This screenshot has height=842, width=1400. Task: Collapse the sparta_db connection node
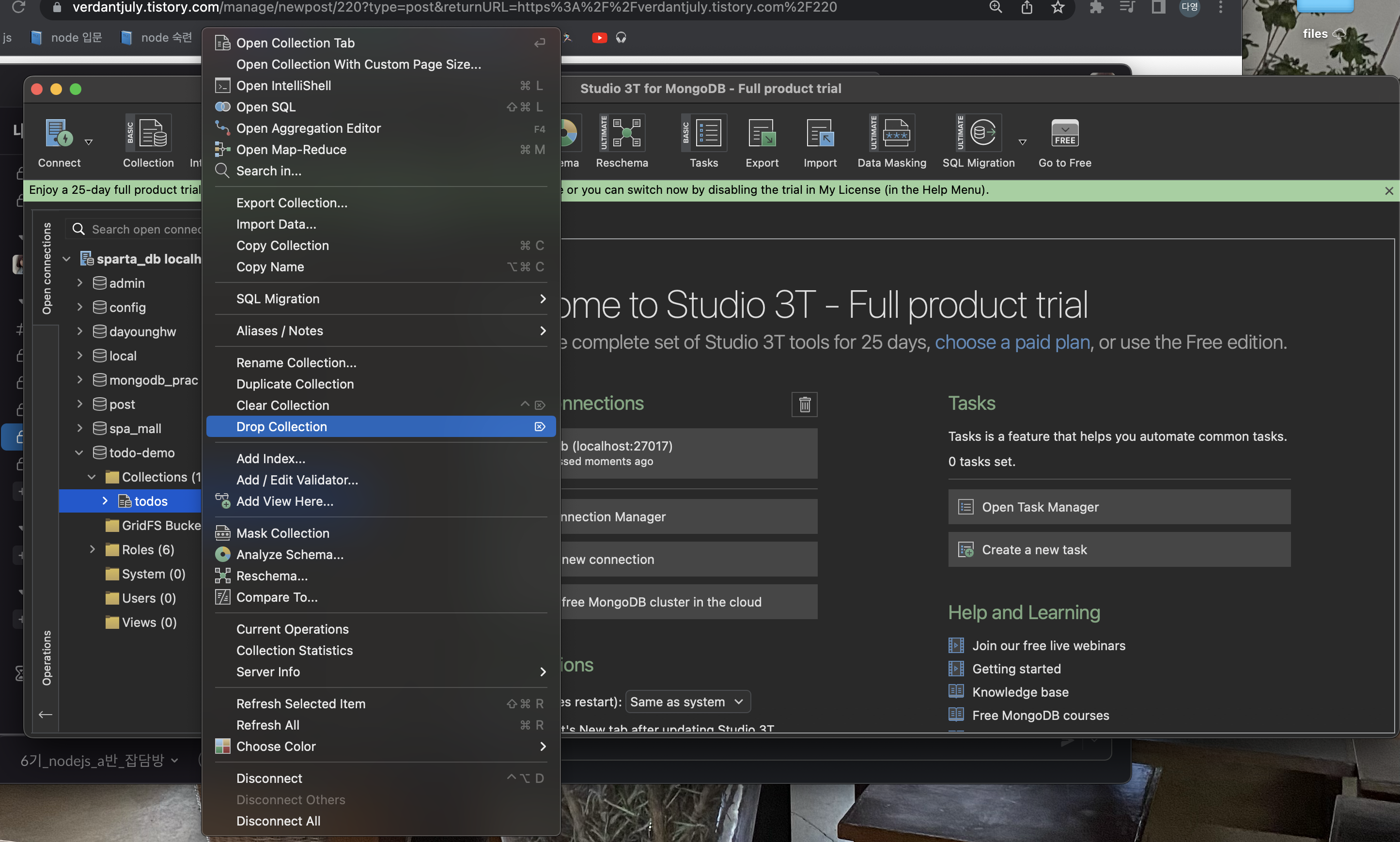point(66,259)
